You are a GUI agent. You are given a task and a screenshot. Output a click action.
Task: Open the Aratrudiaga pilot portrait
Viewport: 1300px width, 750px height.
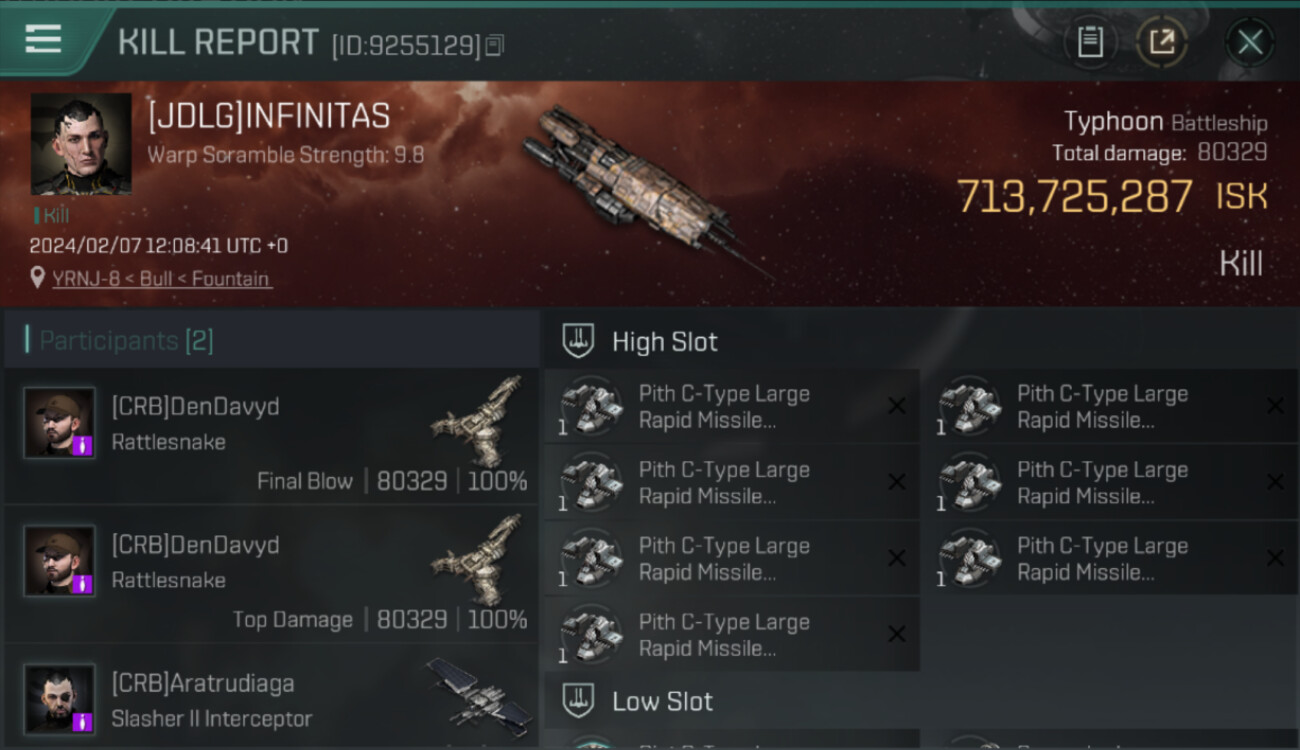point(60,699)
